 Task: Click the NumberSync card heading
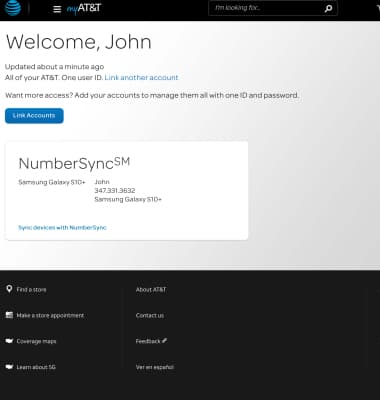pyautogui.click(x=74, y=163)
